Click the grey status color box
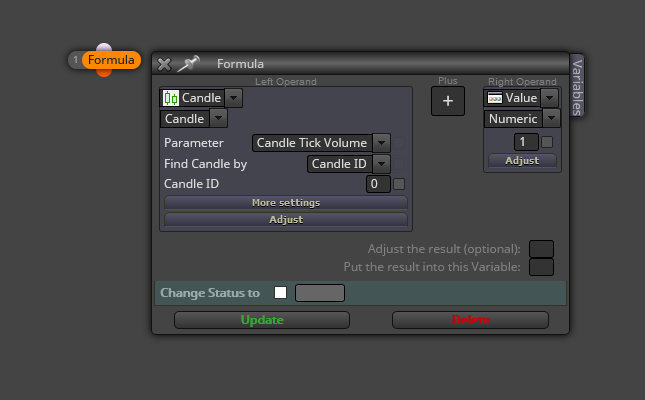The height and width of the screenshot is (400, 645). coord(320,293)
